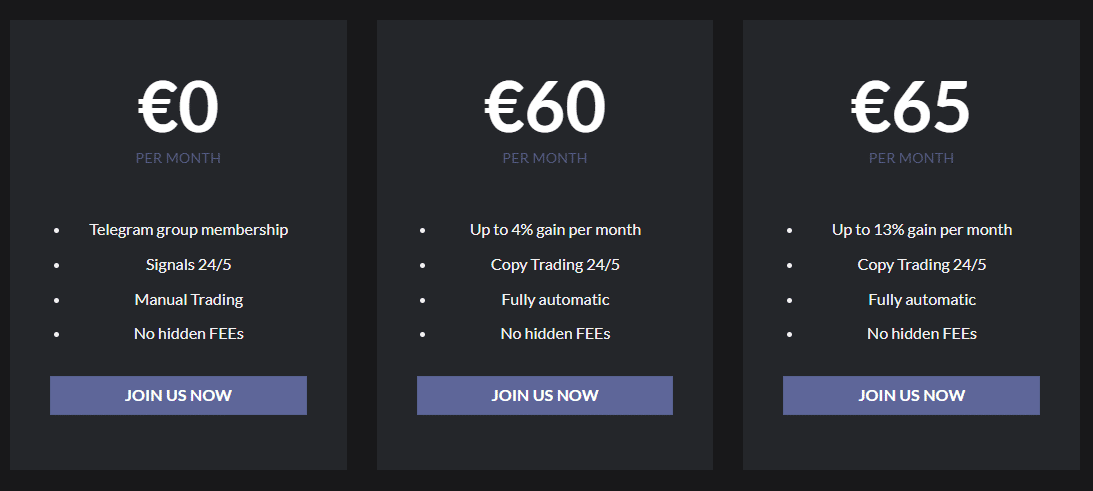The width and height of the screenshot is (1093, 491).
Task: Click 'Up to 4% gain per month' text
Action: 556,229
